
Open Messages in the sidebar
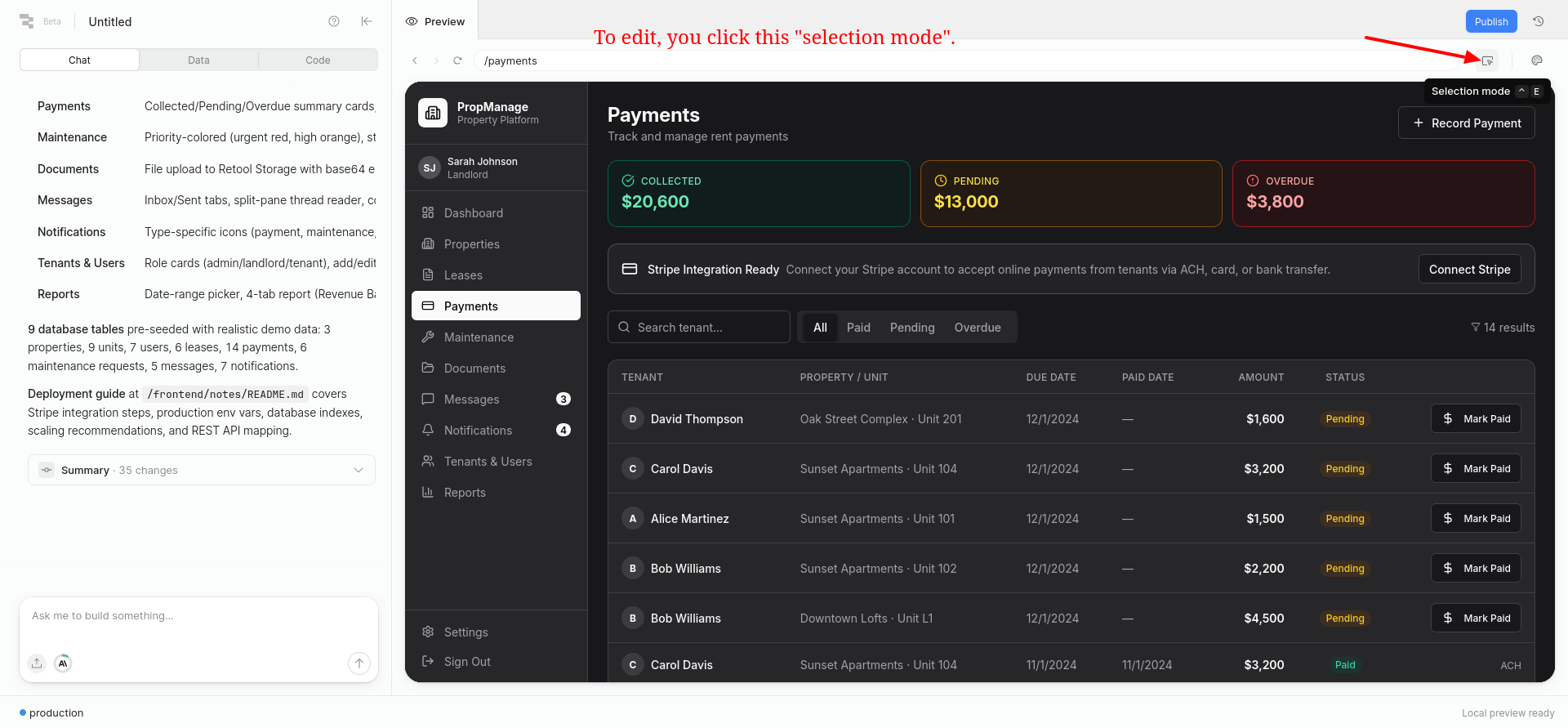(x=496, y=399)
